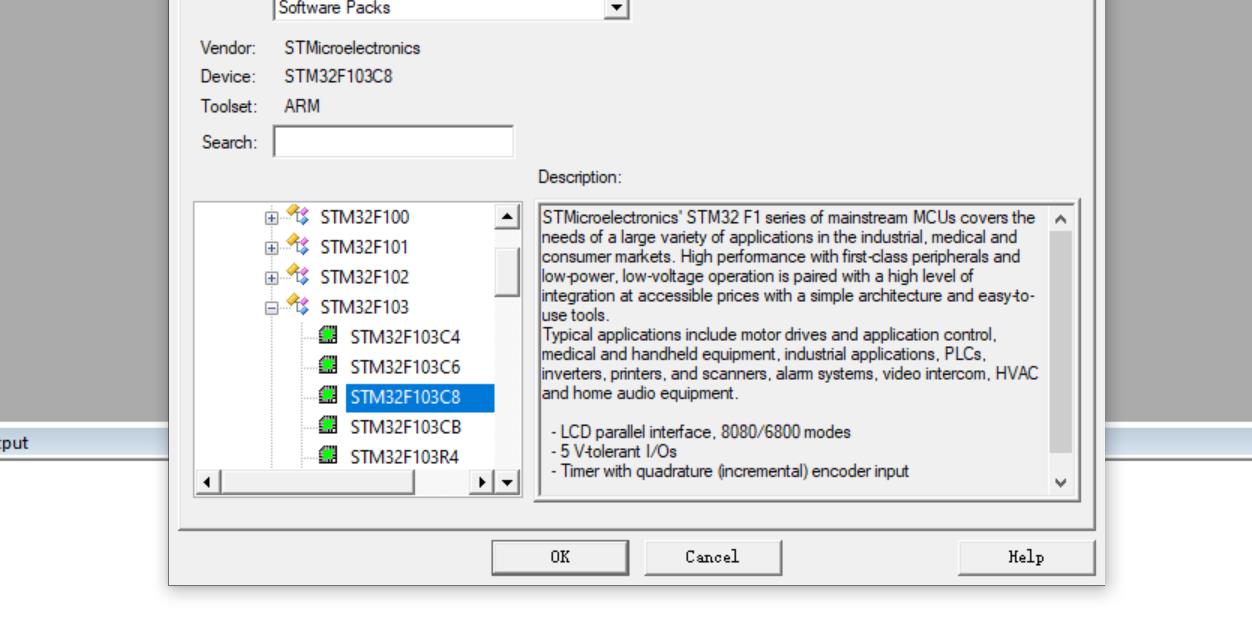This screenshot has width=1252, height=625.
Task: Click the device tree scroll-left arrow
Action: [x=209, y=484]
